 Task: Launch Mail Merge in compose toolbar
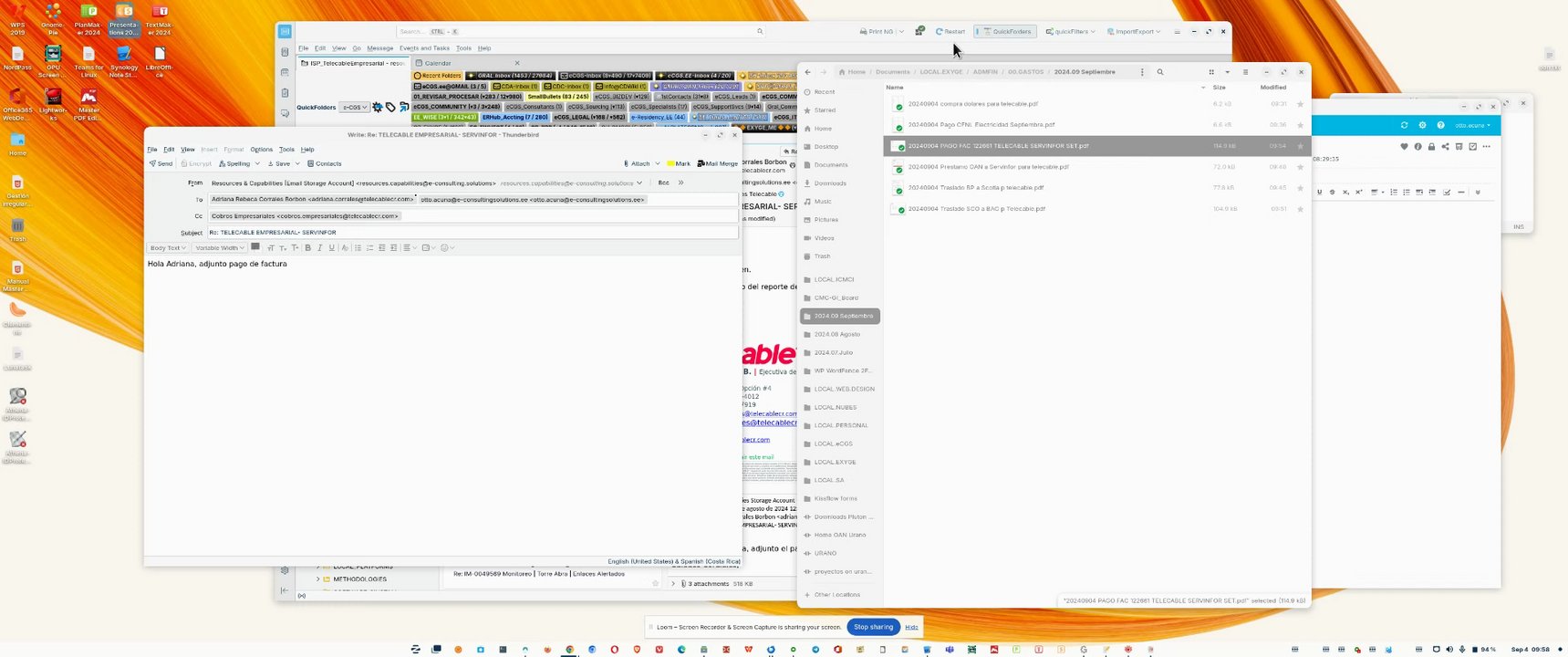[717, 163]
